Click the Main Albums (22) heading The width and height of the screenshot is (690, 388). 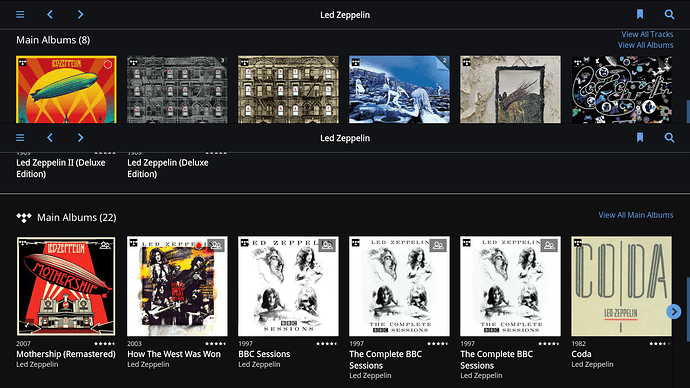[x=77, y=217]
